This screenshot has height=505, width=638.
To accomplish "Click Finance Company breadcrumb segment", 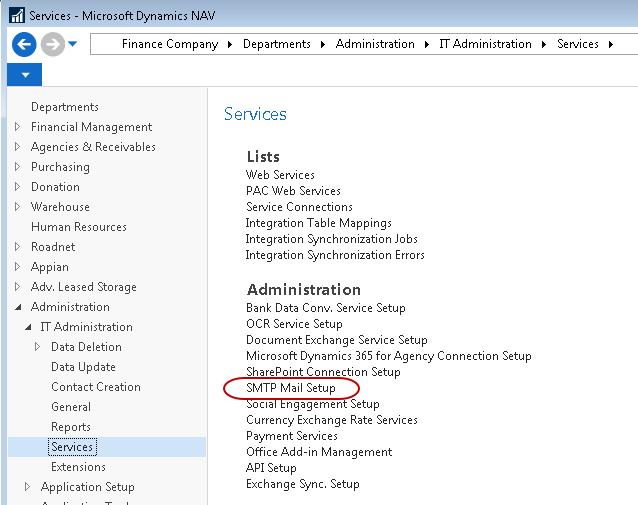I will (x=169, y=44).
